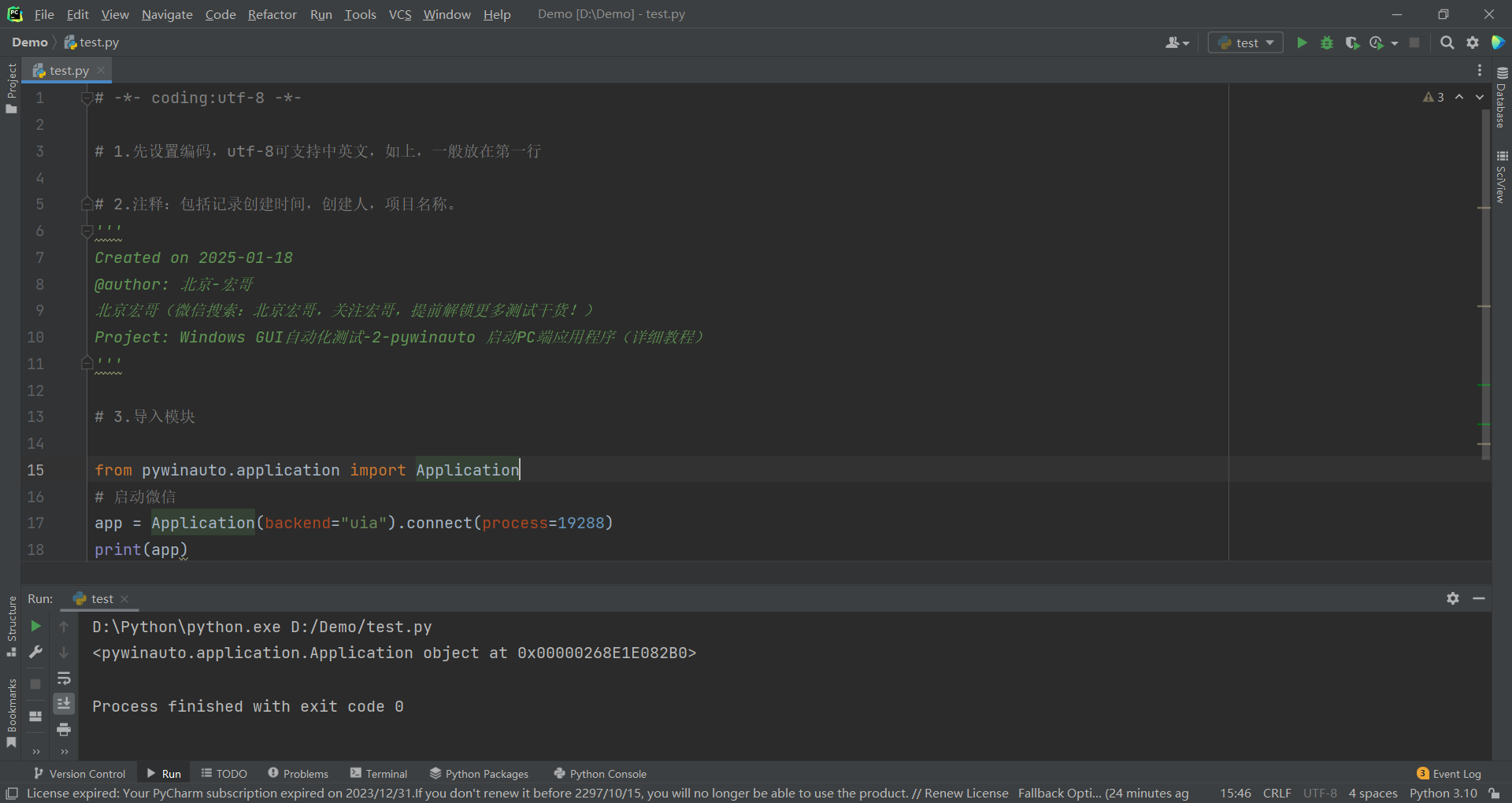The width and height of the screenshot is (1512, 803).
Task: Toggle scroll to end in Run output
Action: [x=64, y=703]
